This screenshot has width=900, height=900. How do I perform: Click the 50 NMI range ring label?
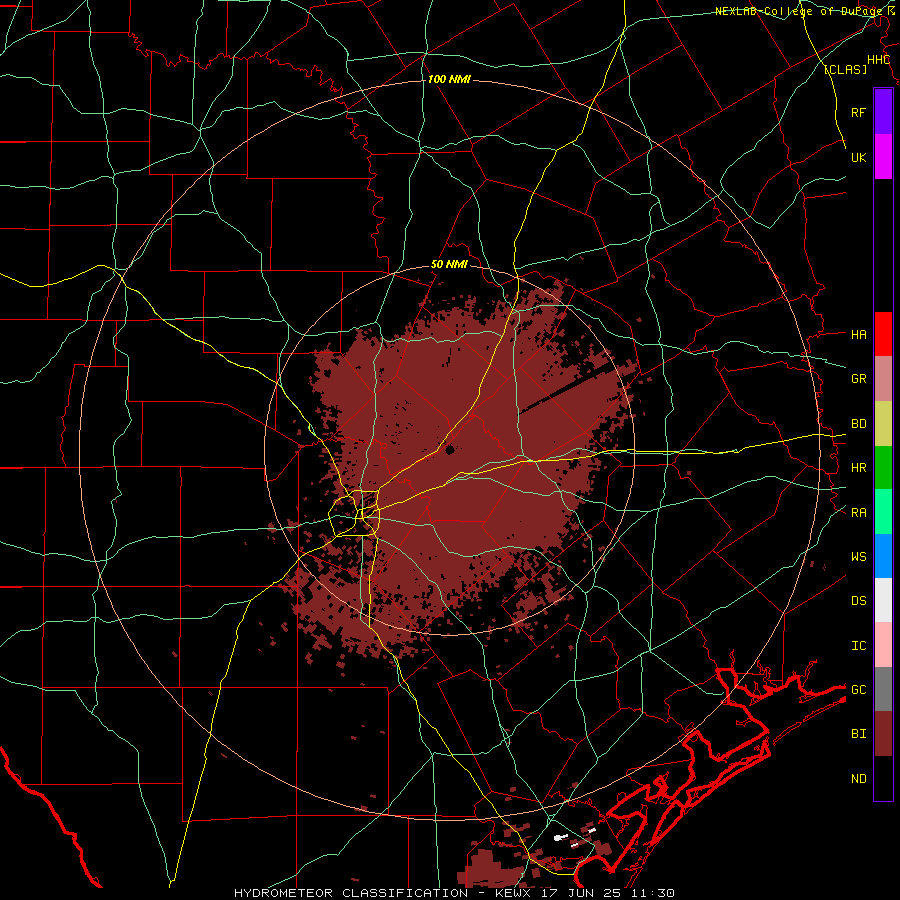(449, 265)
